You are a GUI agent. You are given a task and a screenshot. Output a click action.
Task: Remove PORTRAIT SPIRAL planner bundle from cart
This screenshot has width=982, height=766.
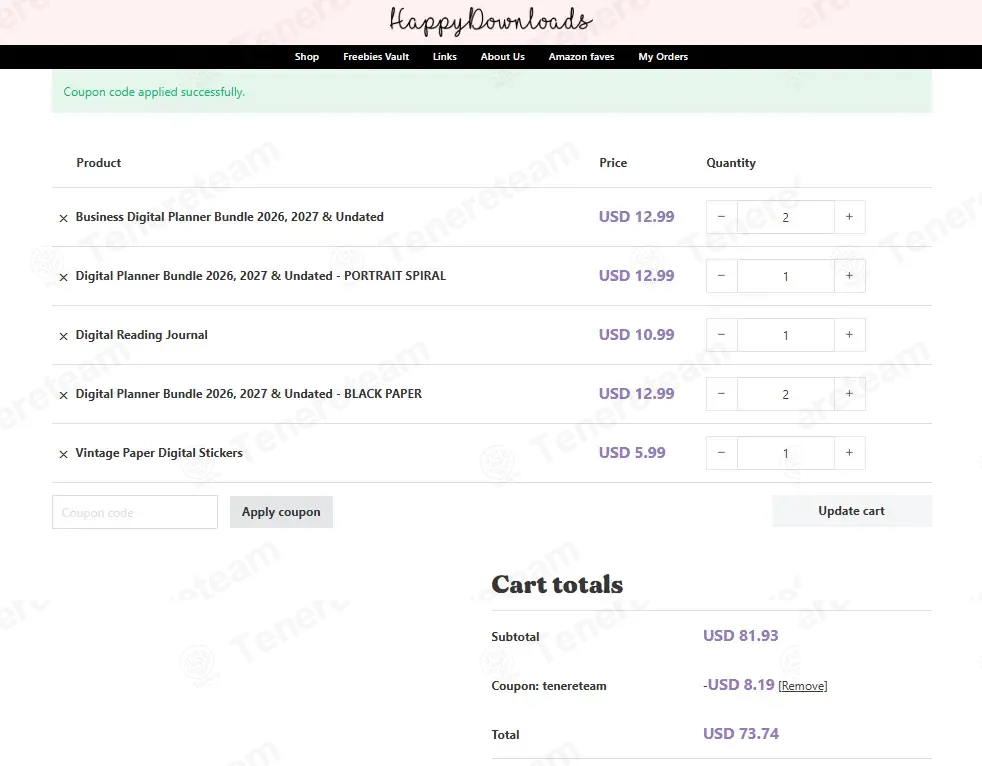click(x=63, y=277)
